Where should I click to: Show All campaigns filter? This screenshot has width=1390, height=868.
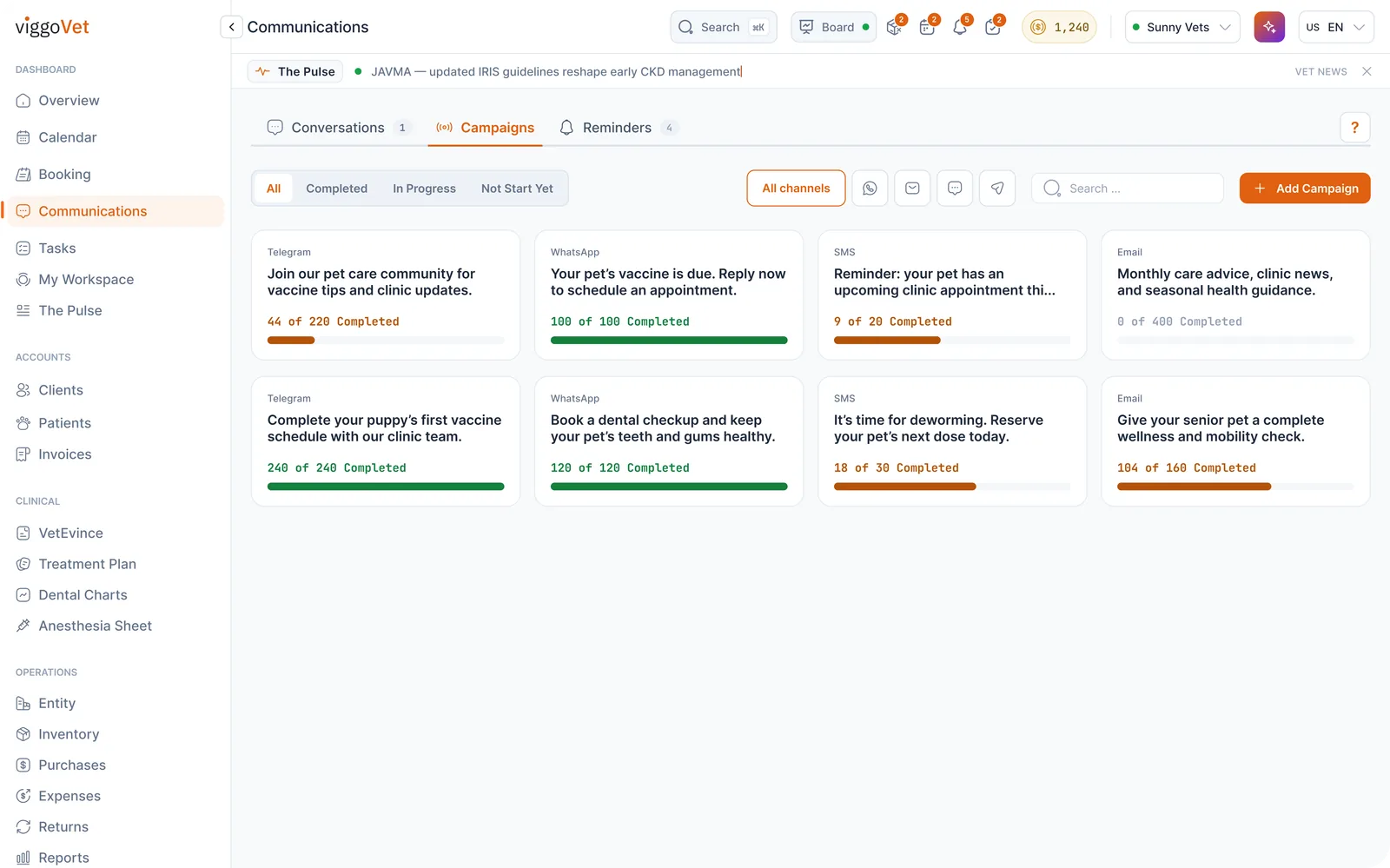274,189
